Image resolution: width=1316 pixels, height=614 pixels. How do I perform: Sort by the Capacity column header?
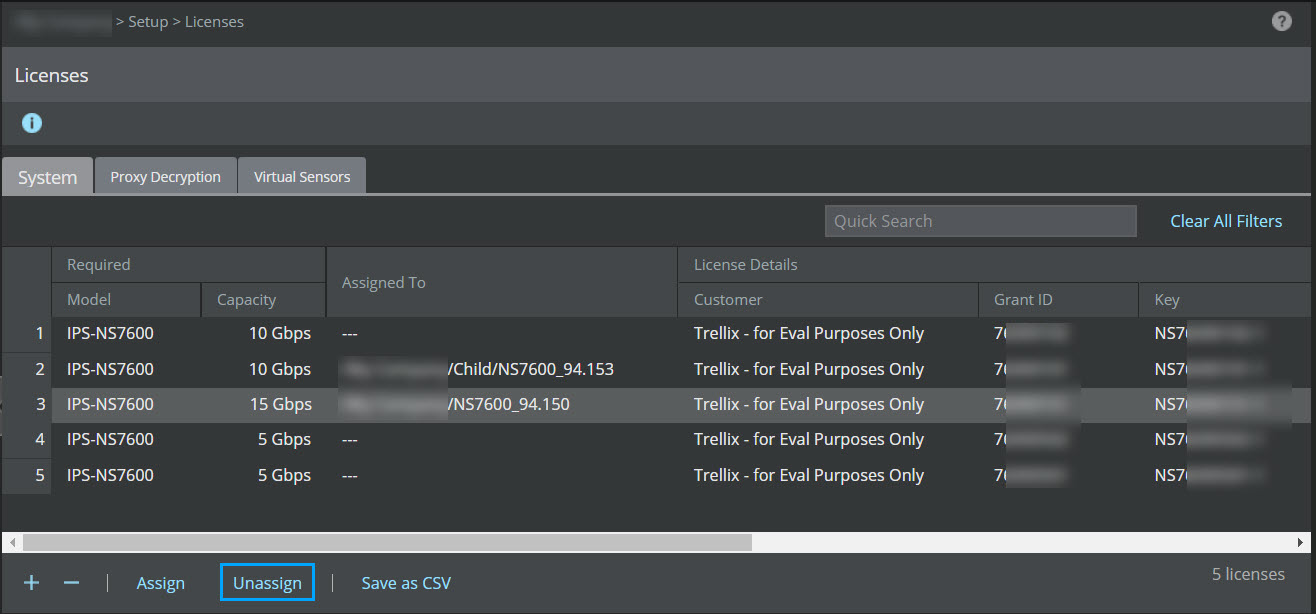point(264,299)
